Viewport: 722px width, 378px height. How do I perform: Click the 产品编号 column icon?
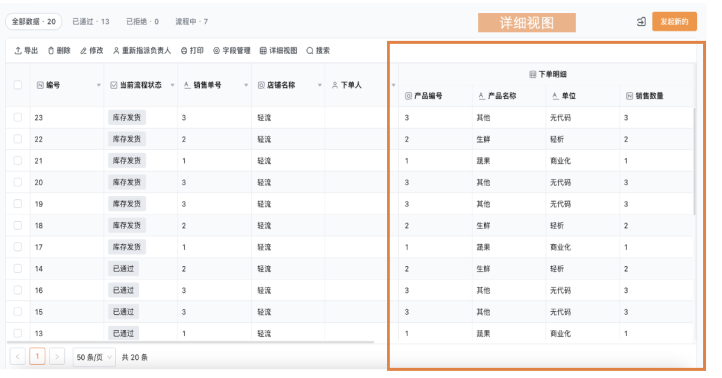tap(408, 96)
